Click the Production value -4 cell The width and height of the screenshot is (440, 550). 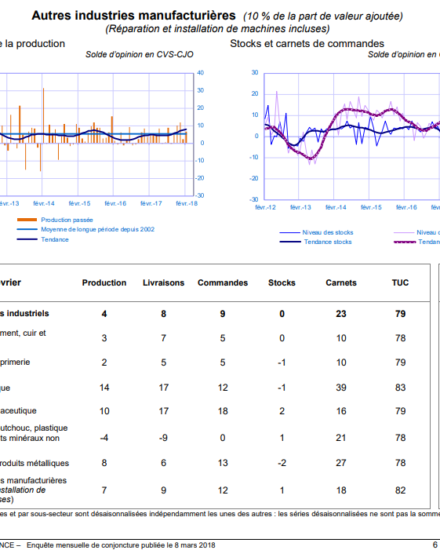point(104,438)
